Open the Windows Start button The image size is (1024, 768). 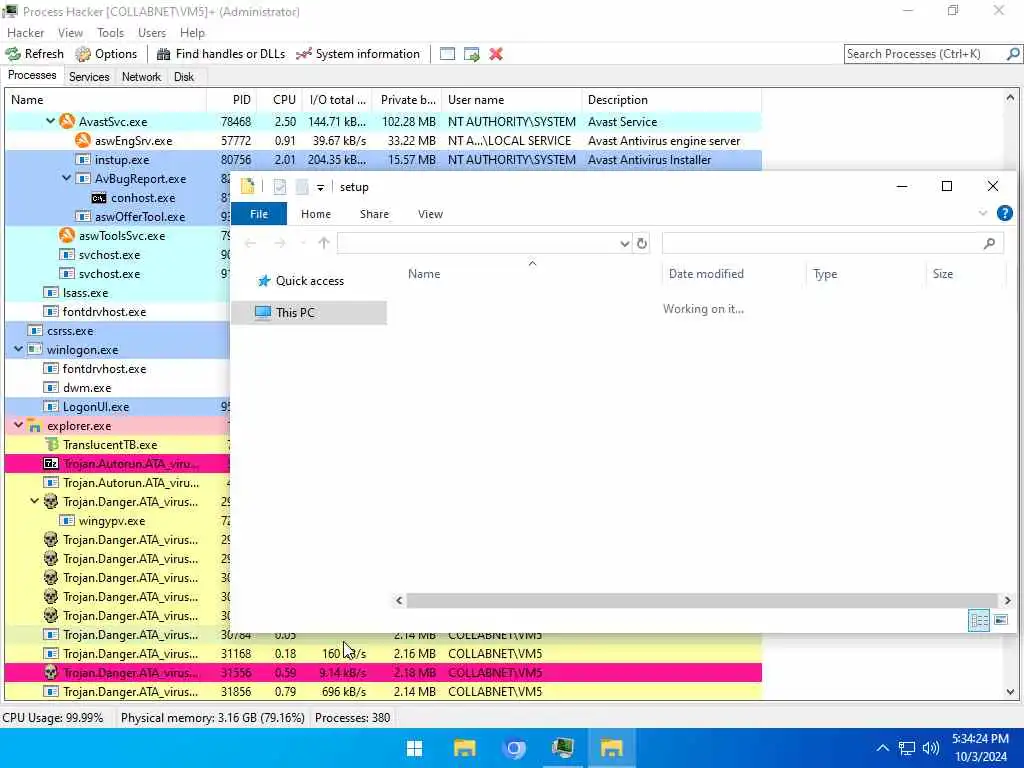pyautogui.click(x=414, y=748)
